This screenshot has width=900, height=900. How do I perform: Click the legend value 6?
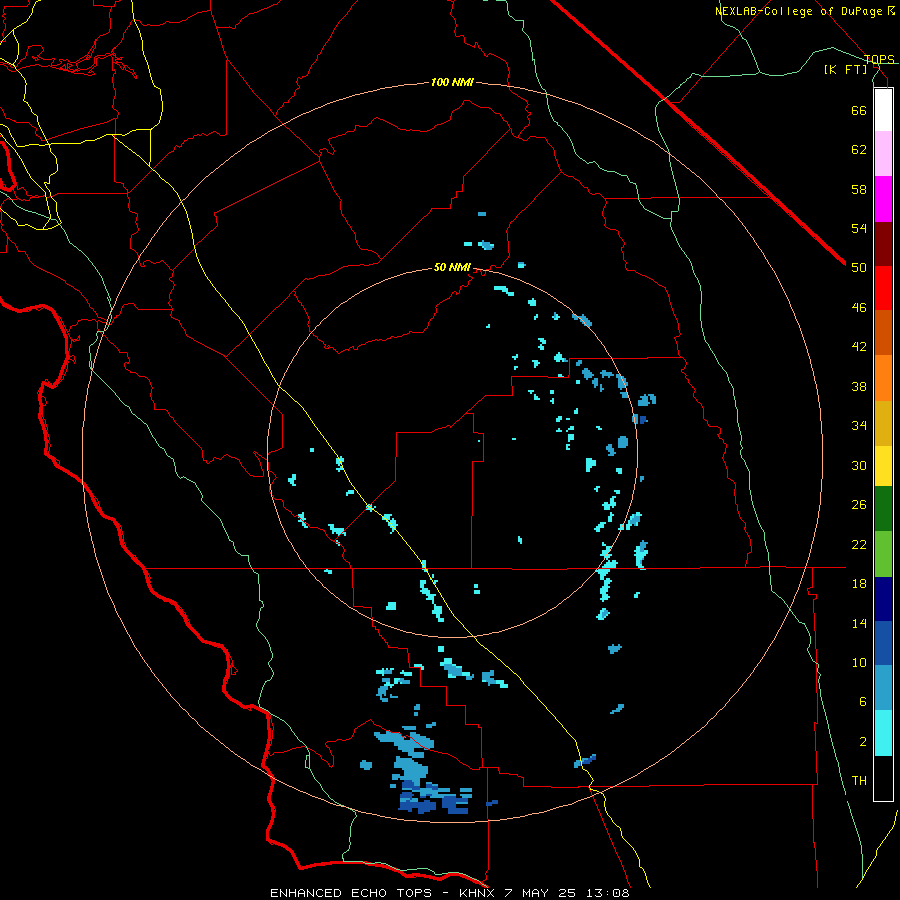[x=863, y=702]
